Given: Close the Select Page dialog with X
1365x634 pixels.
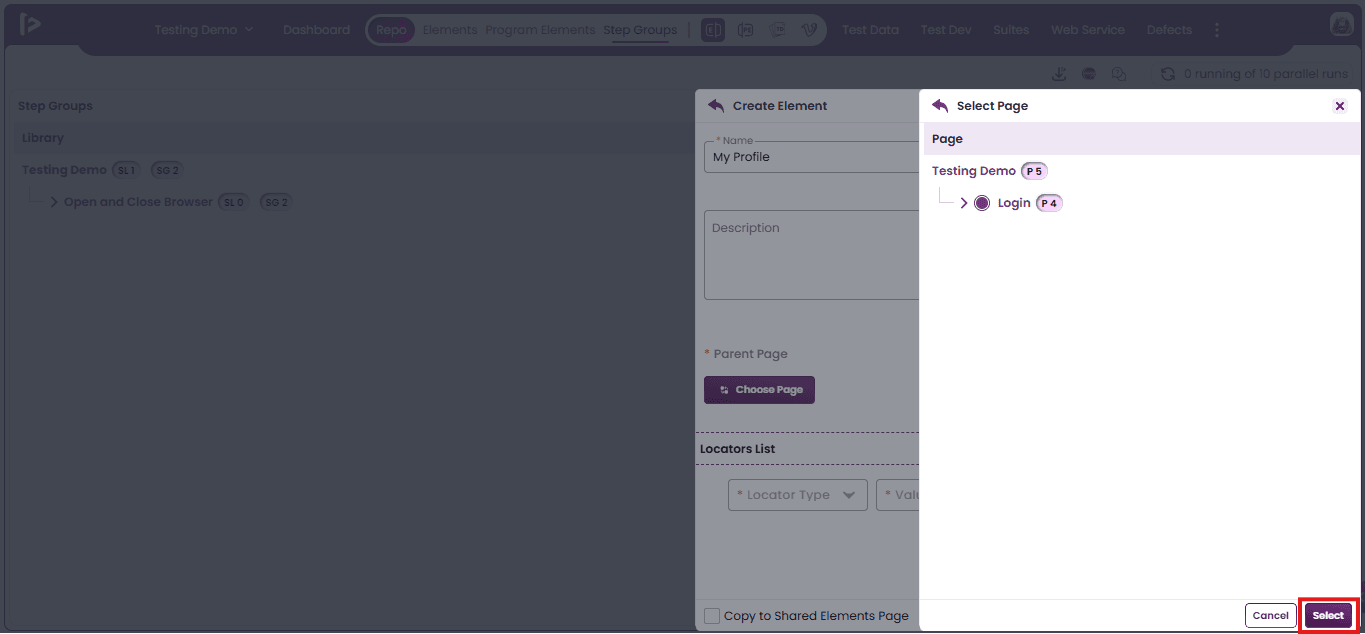Looking at the screenshot, I should [x=1340, y=106].
